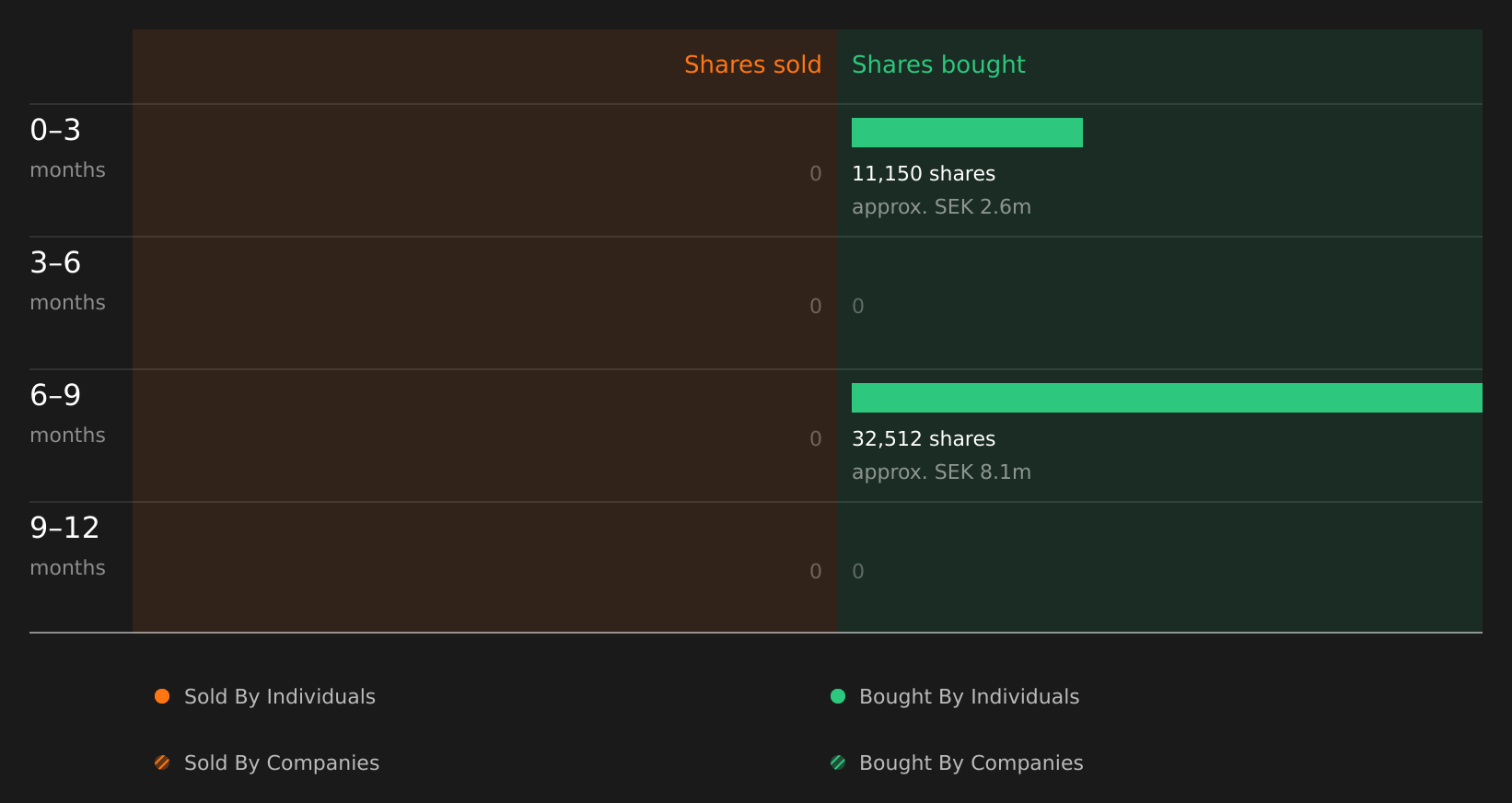Click the shares bought zero in 9–12 months row

(858, 572)
